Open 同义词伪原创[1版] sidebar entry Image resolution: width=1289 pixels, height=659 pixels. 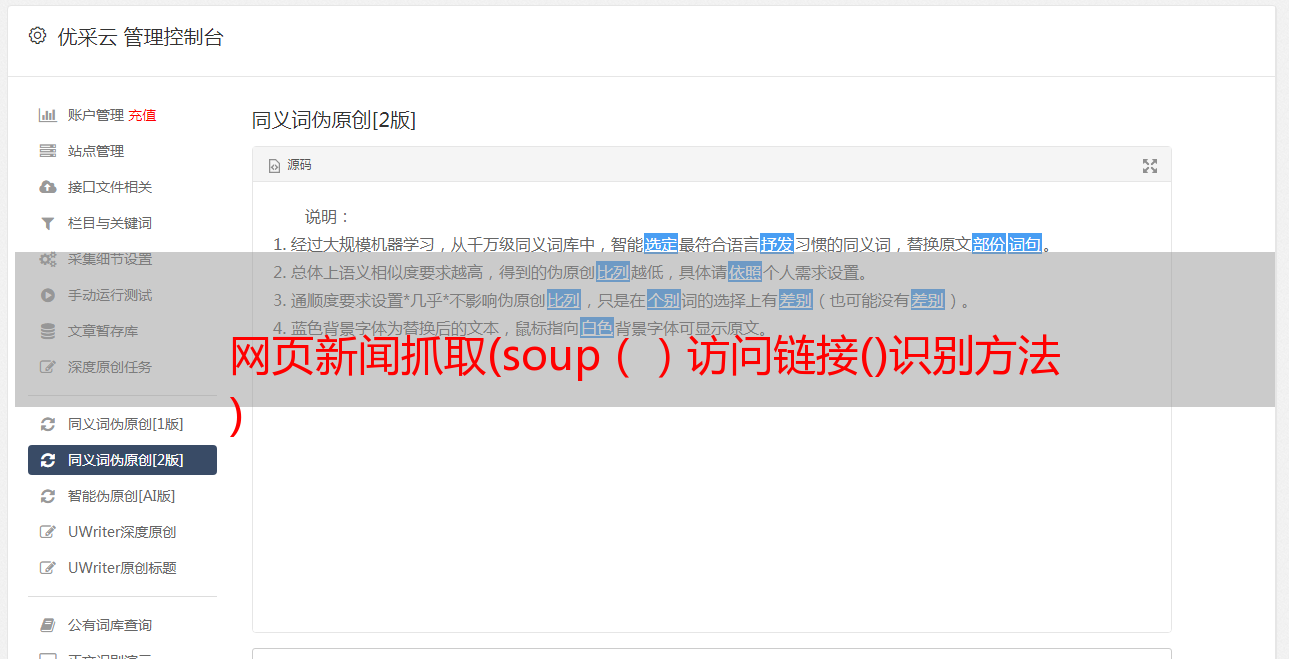coord(122,424)
